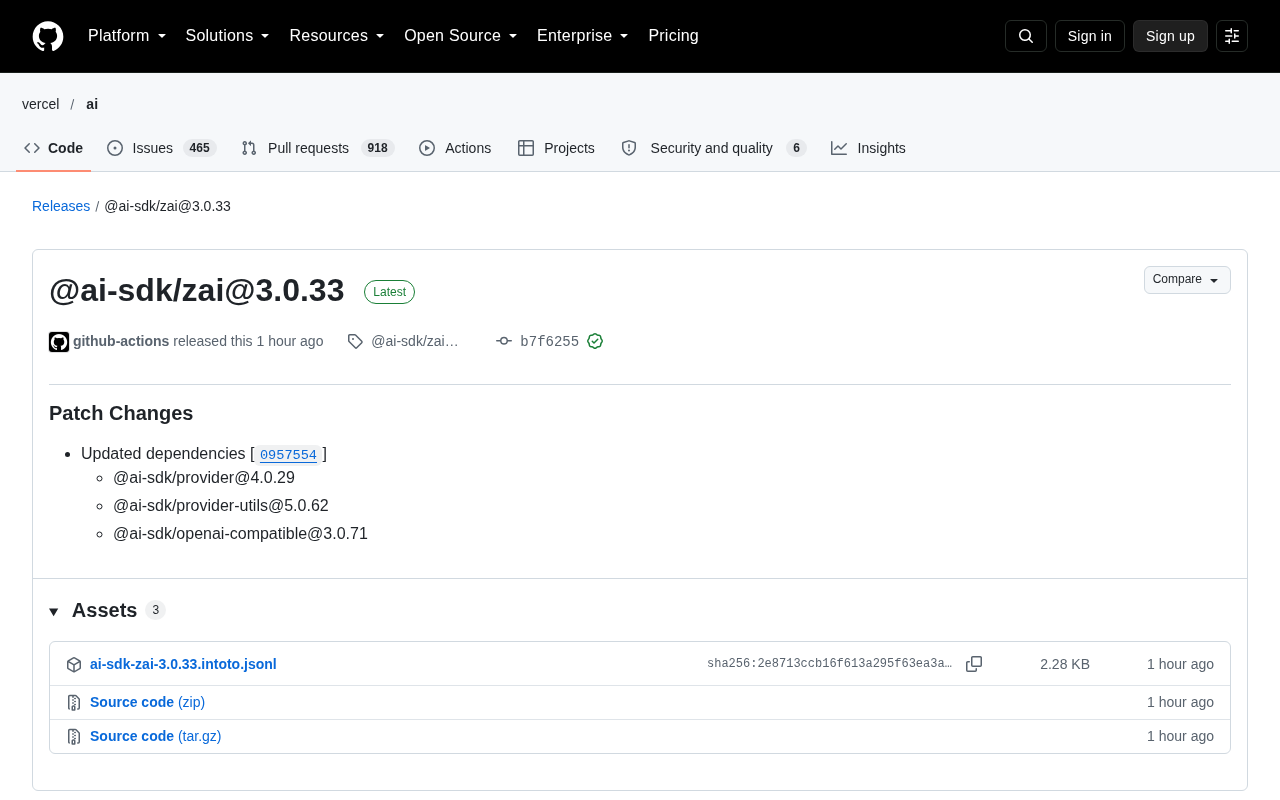This screenshot has height=800, width=1280.
Task: Click the archive icon for Source code (tar.gz)
Action: pos(74,737)
